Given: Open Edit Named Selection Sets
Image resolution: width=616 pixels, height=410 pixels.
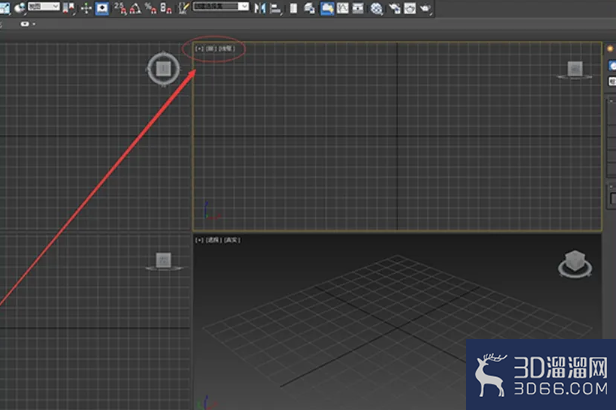Looking at the screenshot, I should (x=183, y=8).
